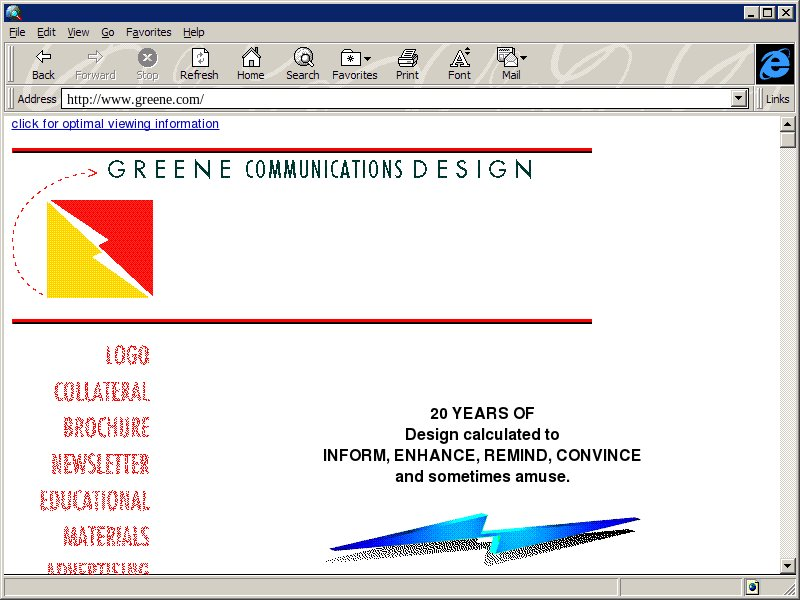Open the File menu
This screenshot has width=800, height=600.
(17, 32)
